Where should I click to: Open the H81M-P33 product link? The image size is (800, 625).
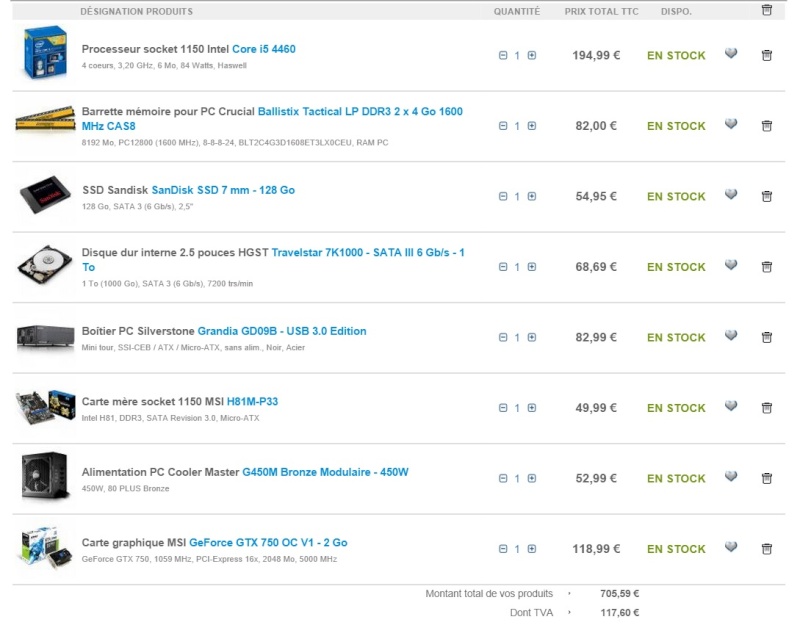253,401
